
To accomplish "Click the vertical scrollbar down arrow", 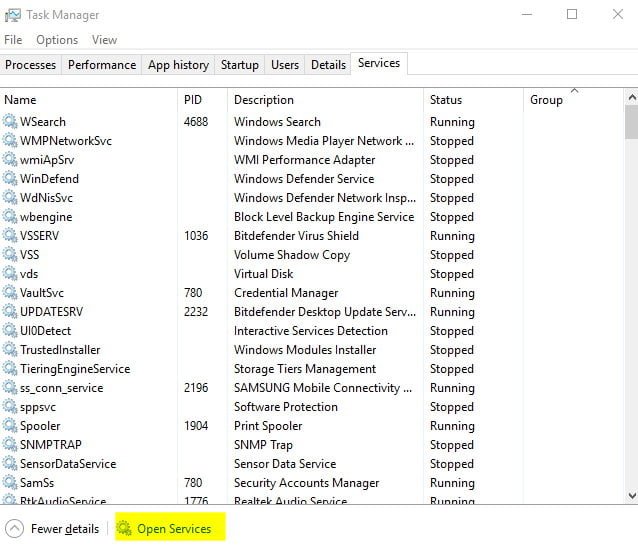I will click(x=631, y=496).
